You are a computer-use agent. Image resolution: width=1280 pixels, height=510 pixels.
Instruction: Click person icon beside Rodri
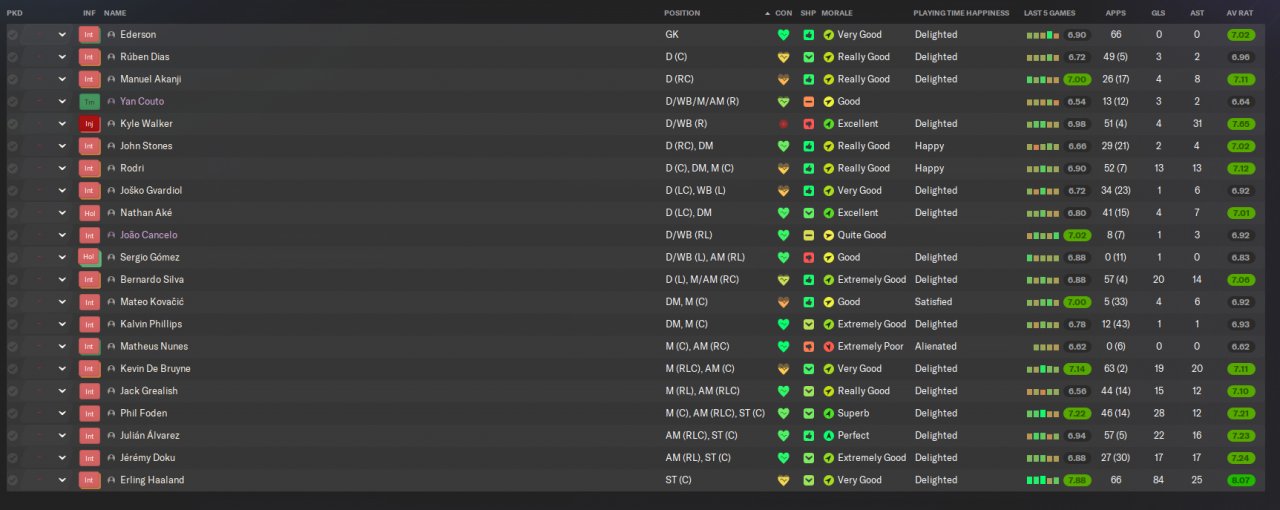(111, 168)
